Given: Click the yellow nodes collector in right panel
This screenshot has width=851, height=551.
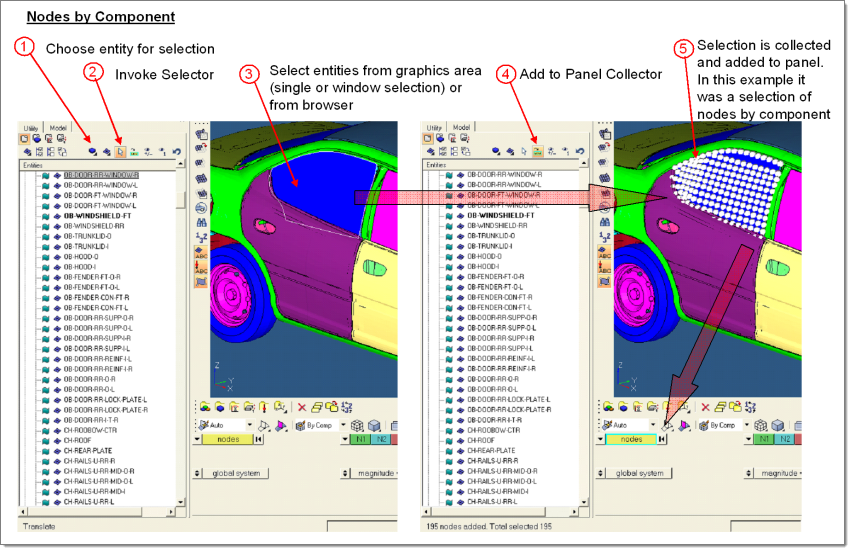Looking at the screenshot, I should tap(631, 439).
